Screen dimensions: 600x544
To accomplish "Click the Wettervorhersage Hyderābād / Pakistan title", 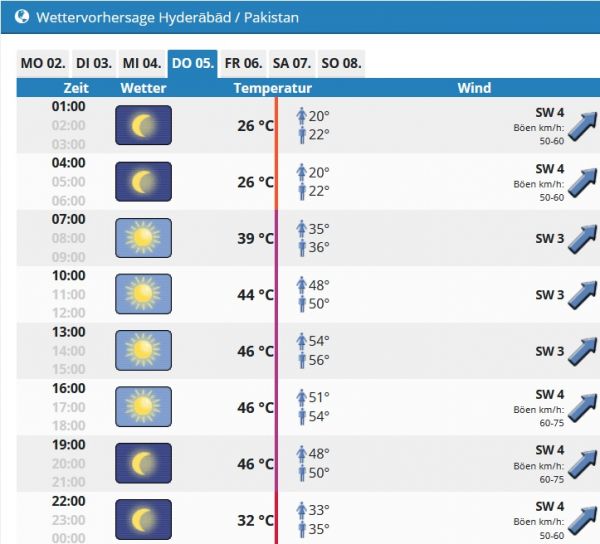I will click(x=166, y=18).
